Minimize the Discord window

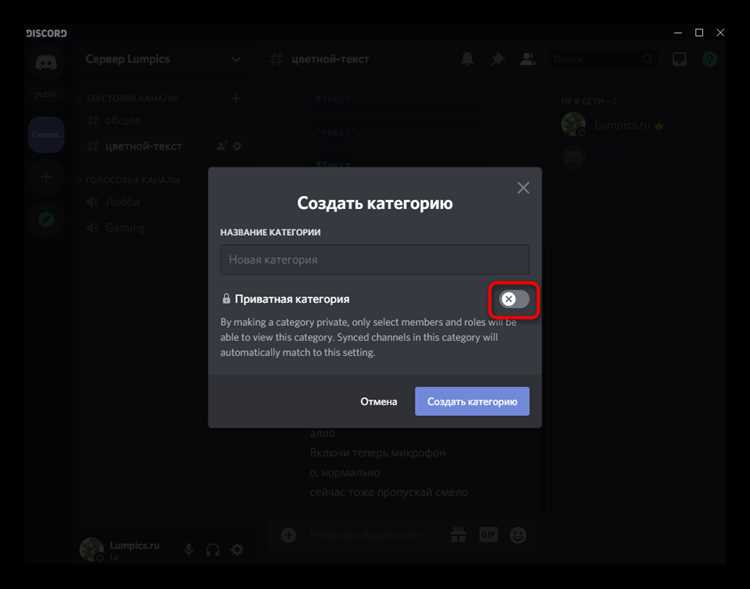678,33
